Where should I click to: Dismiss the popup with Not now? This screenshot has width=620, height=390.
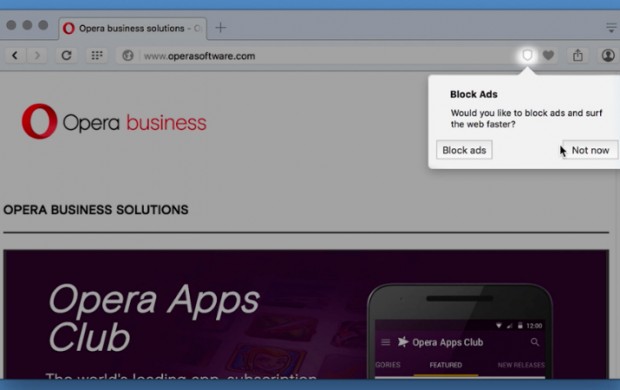590,150
